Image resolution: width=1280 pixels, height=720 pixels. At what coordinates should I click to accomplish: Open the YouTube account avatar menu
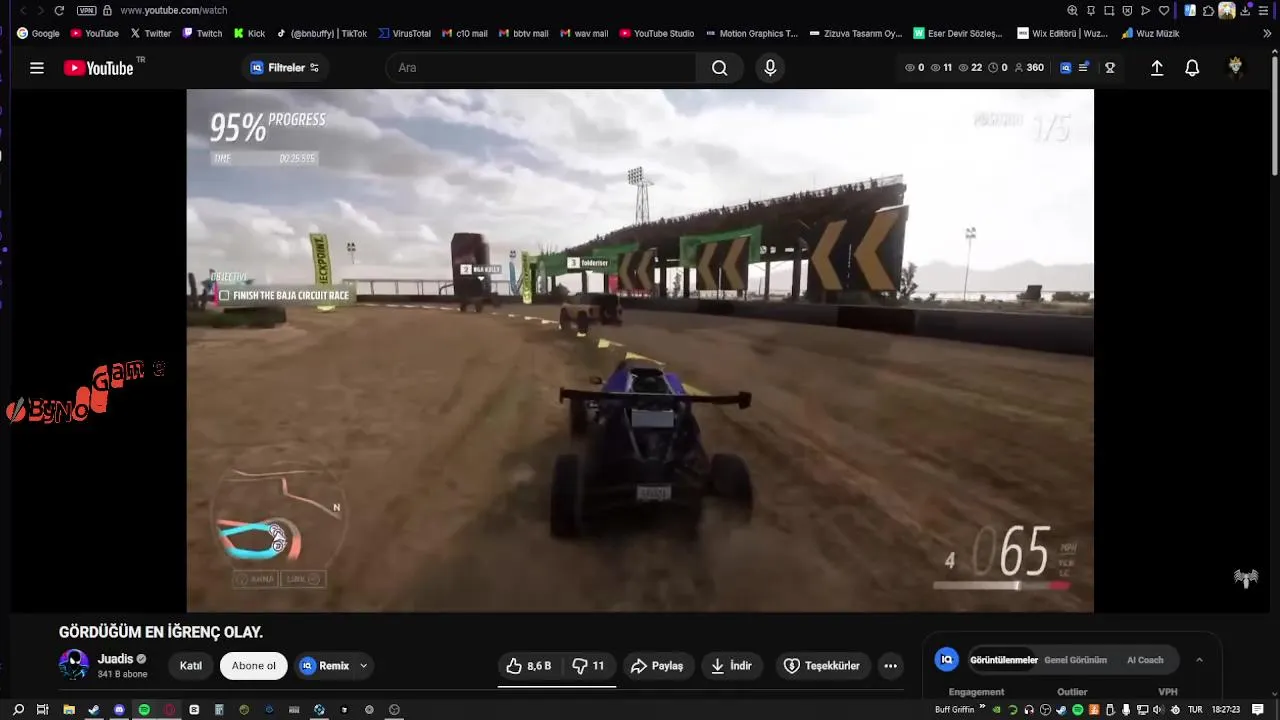click(1236, 68)
